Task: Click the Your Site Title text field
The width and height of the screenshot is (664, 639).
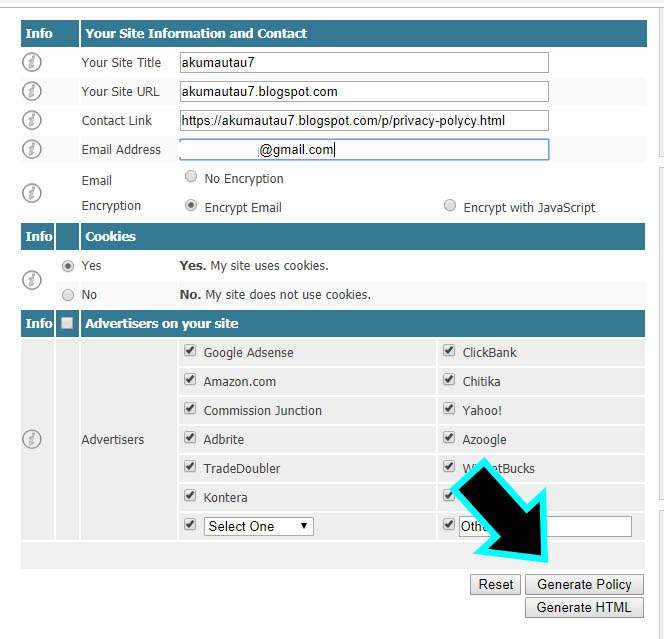Action: (x=364, y=62)
